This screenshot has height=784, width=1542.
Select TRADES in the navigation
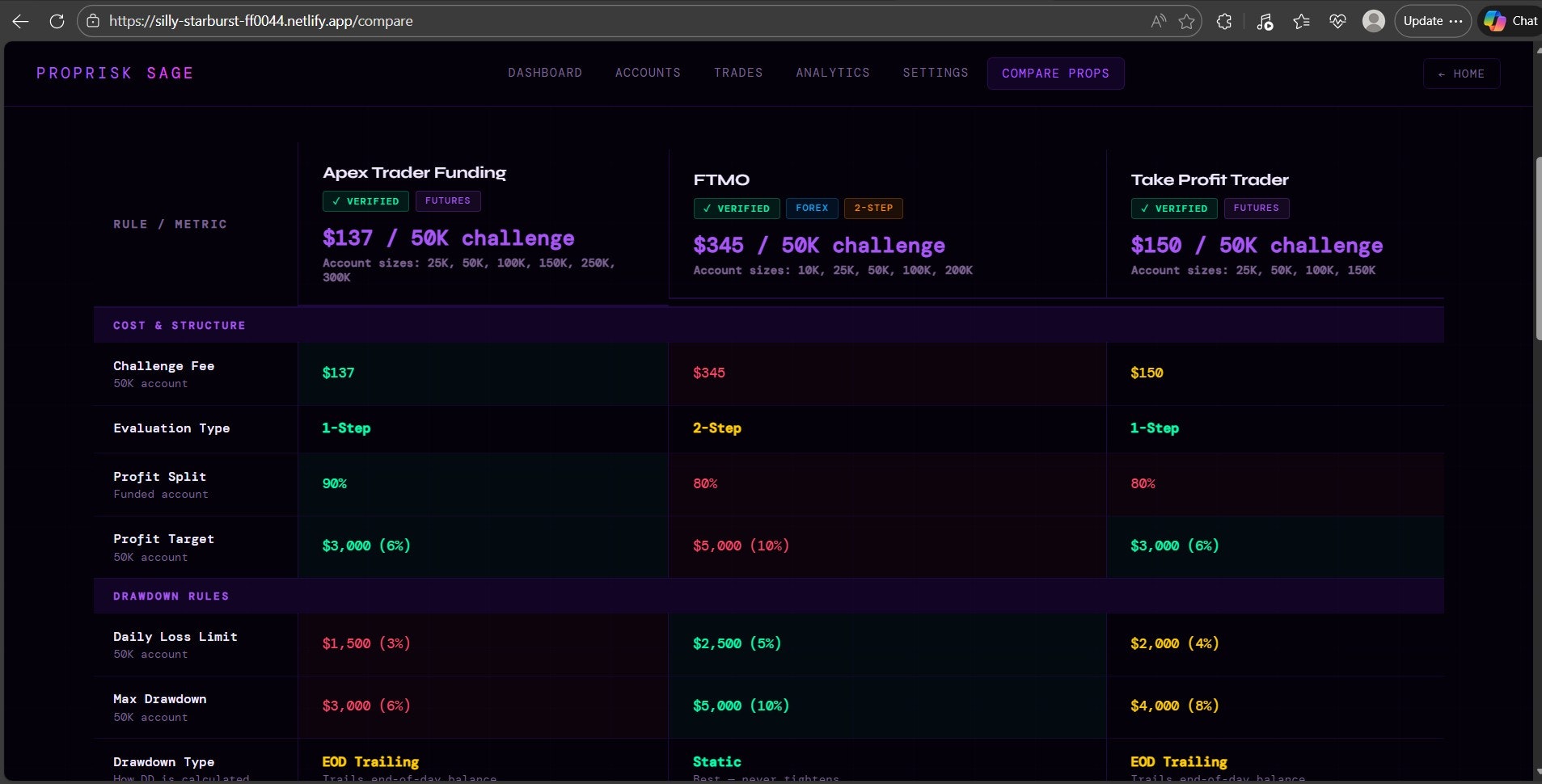738,73
